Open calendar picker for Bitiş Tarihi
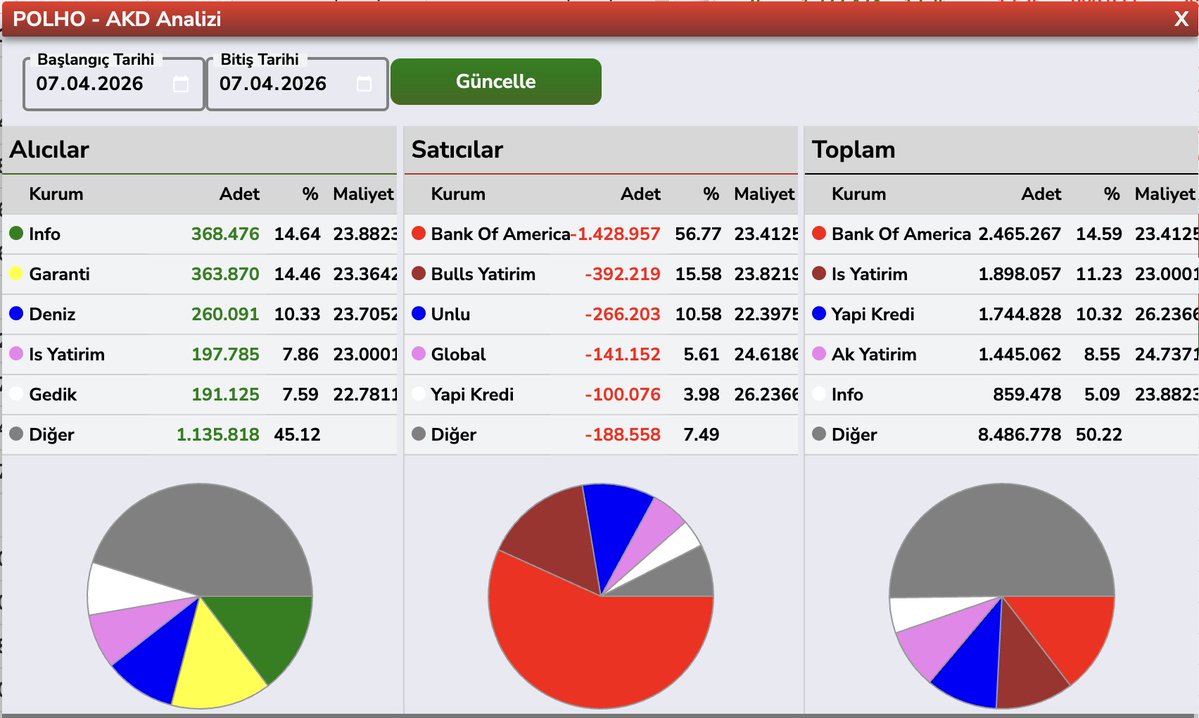The height and width of the screenshot is (718, 1199). (x=364, y=84)
